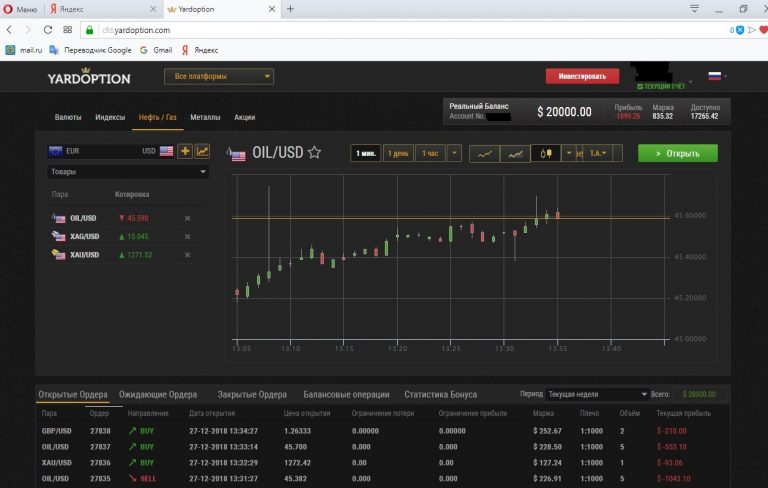The height and width of the screenshot is (488, 768).
Task: Select the 1 день timeframe
Action: pos(398,153)
